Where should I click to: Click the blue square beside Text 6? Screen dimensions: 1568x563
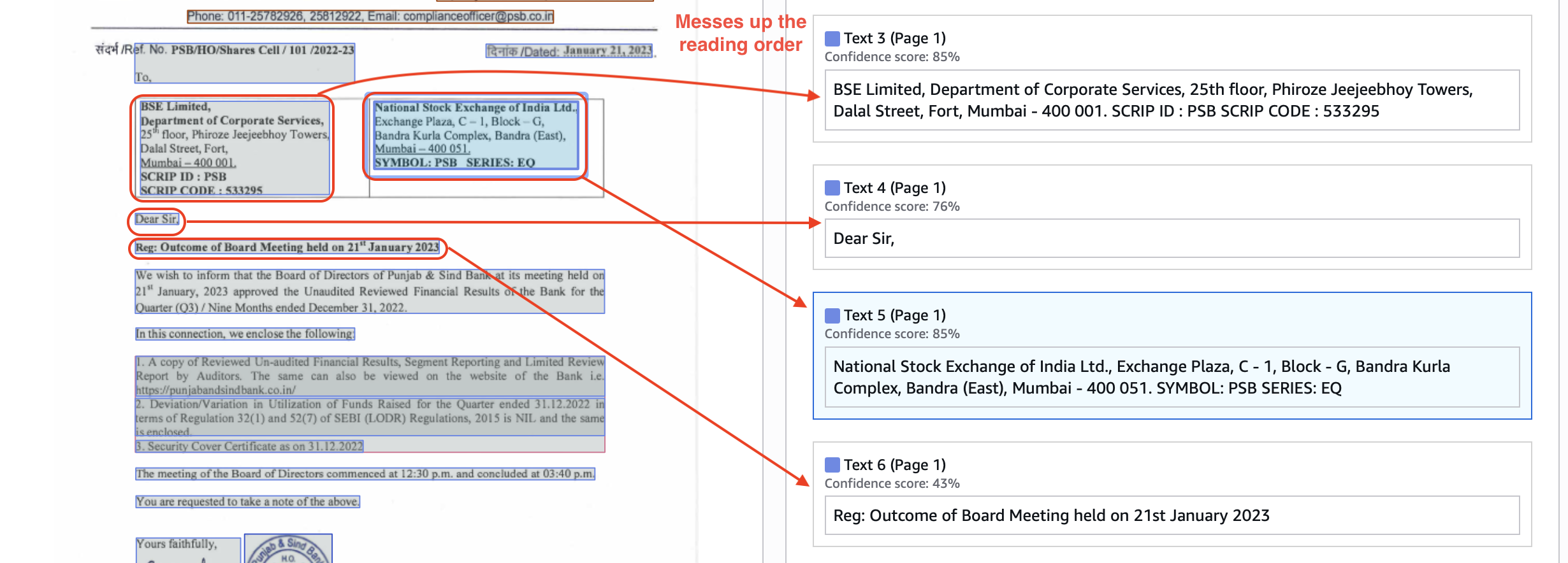(832, 465)
